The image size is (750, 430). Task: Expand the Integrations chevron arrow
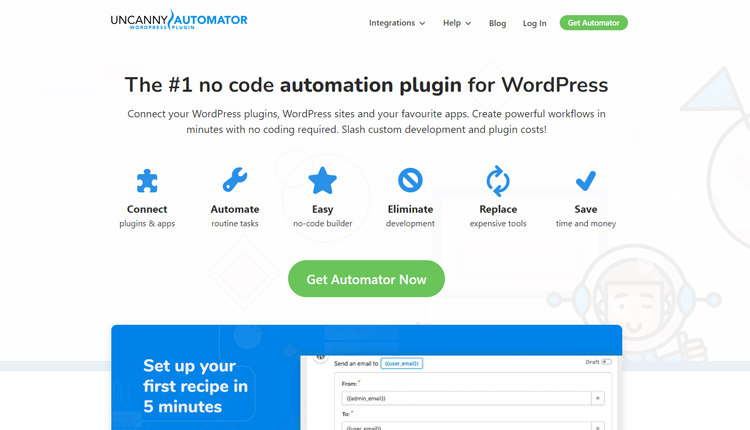(422, 23)
